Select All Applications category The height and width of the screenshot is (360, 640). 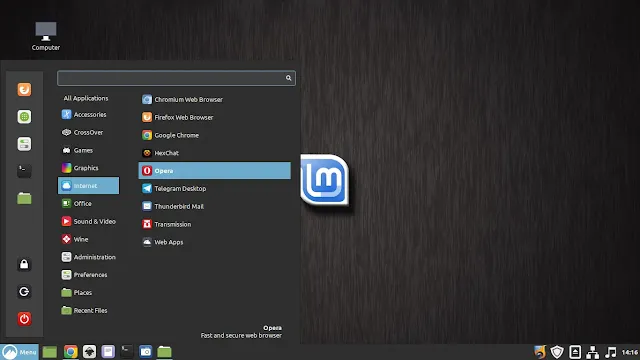86,98
